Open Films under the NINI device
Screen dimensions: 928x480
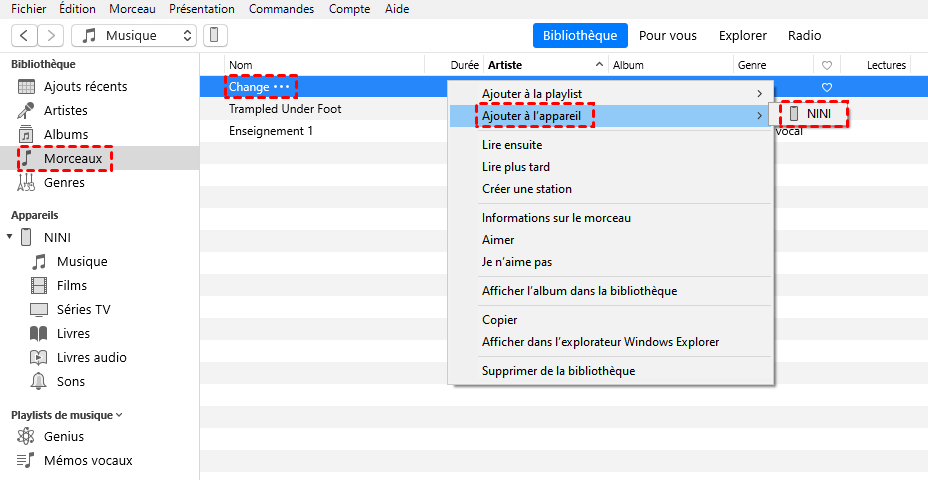tap(71, 286)
